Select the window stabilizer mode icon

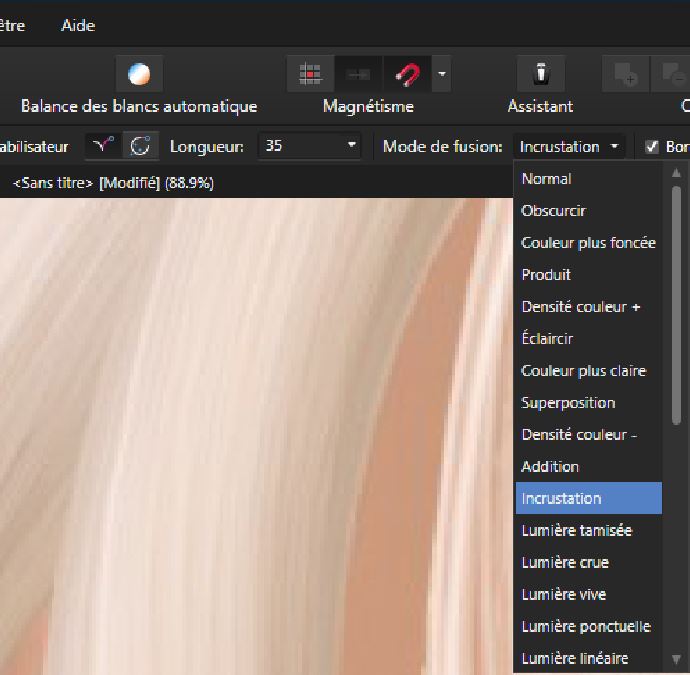tap(140, 146)
